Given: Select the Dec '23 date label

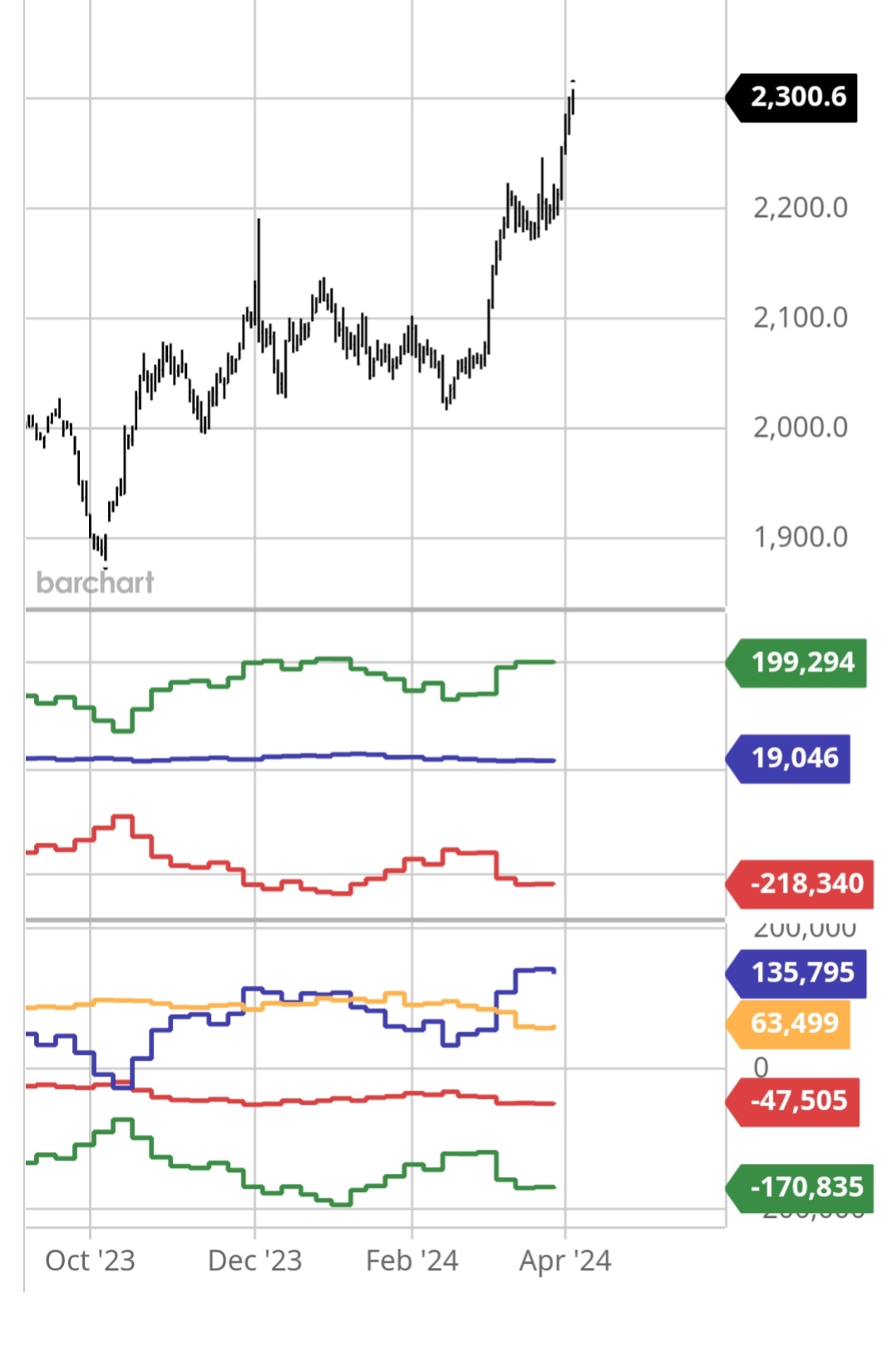Looking at the screenshot, I should 254,1260.
